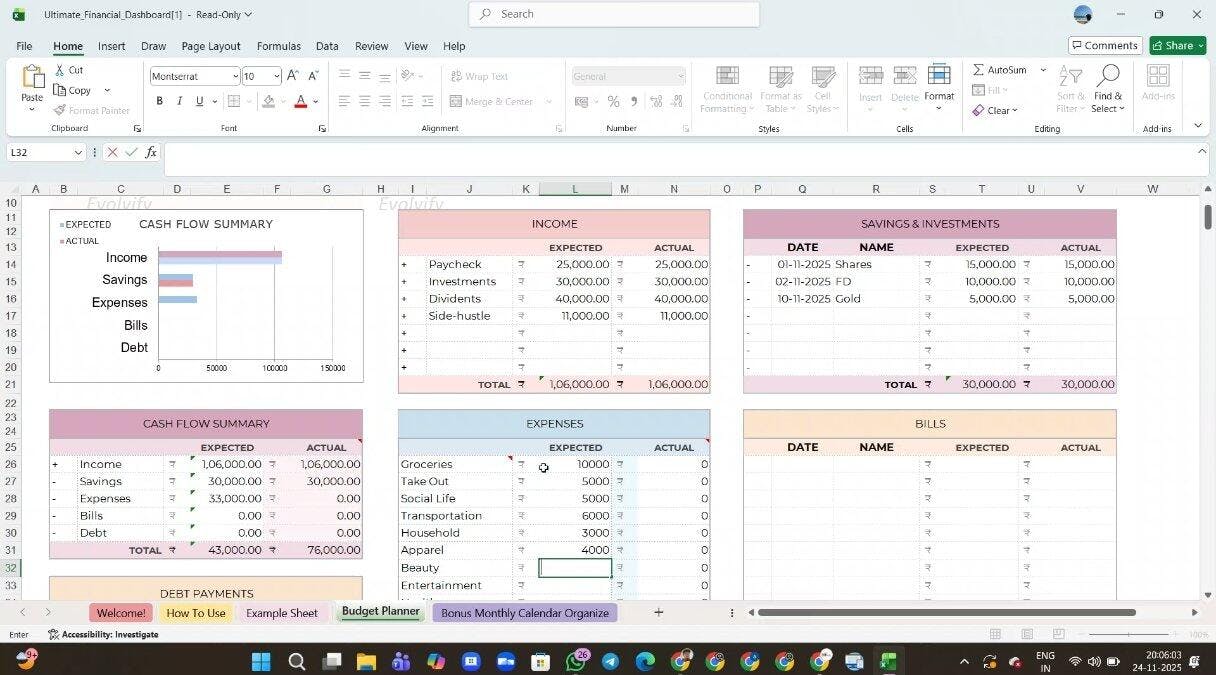Open the Comments pane button
The width and height of the screenshot is (1216, 675).
(x=1105, y=45)
